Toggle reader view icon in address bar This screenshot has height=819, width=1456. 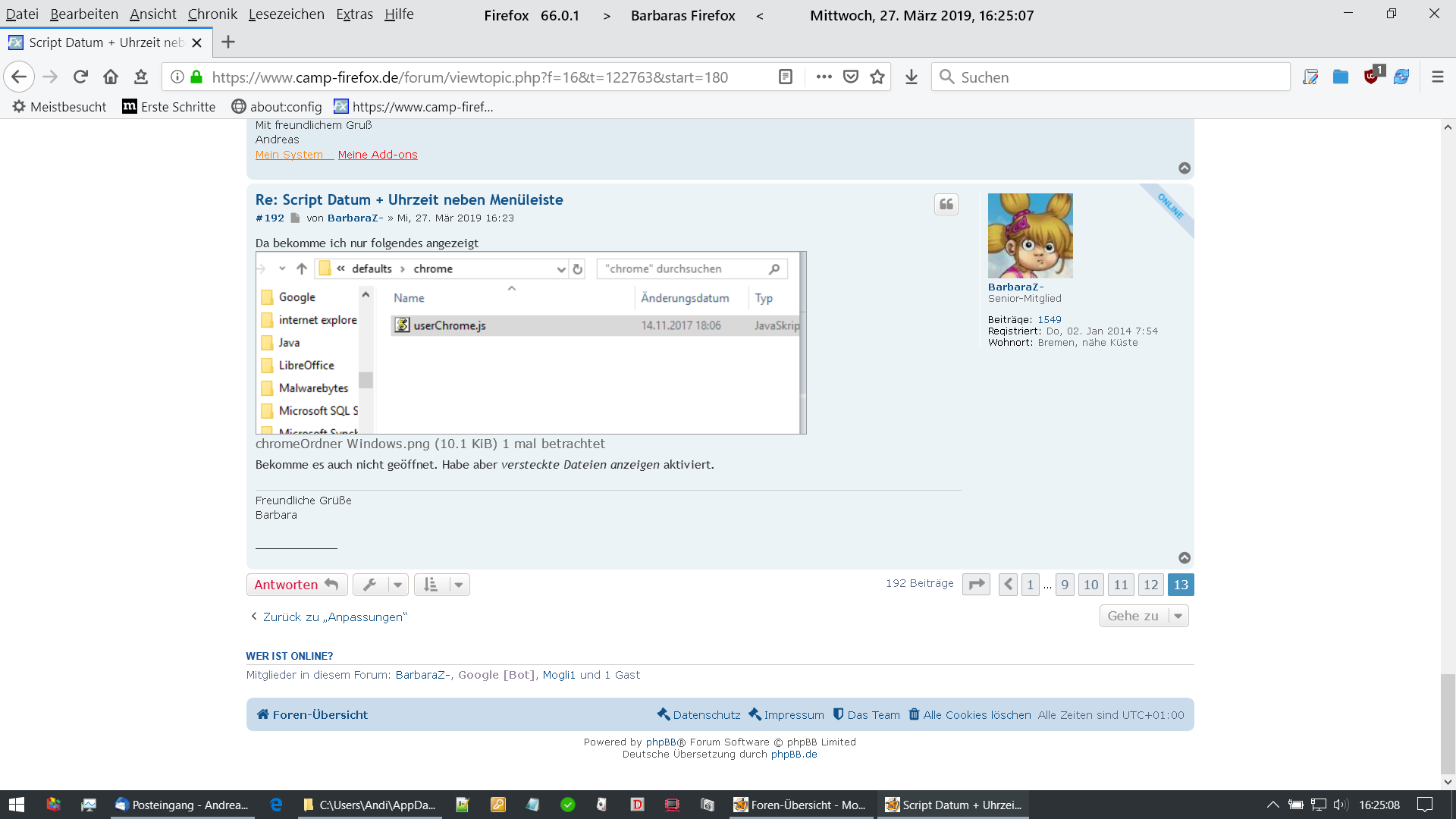point(786,77)
